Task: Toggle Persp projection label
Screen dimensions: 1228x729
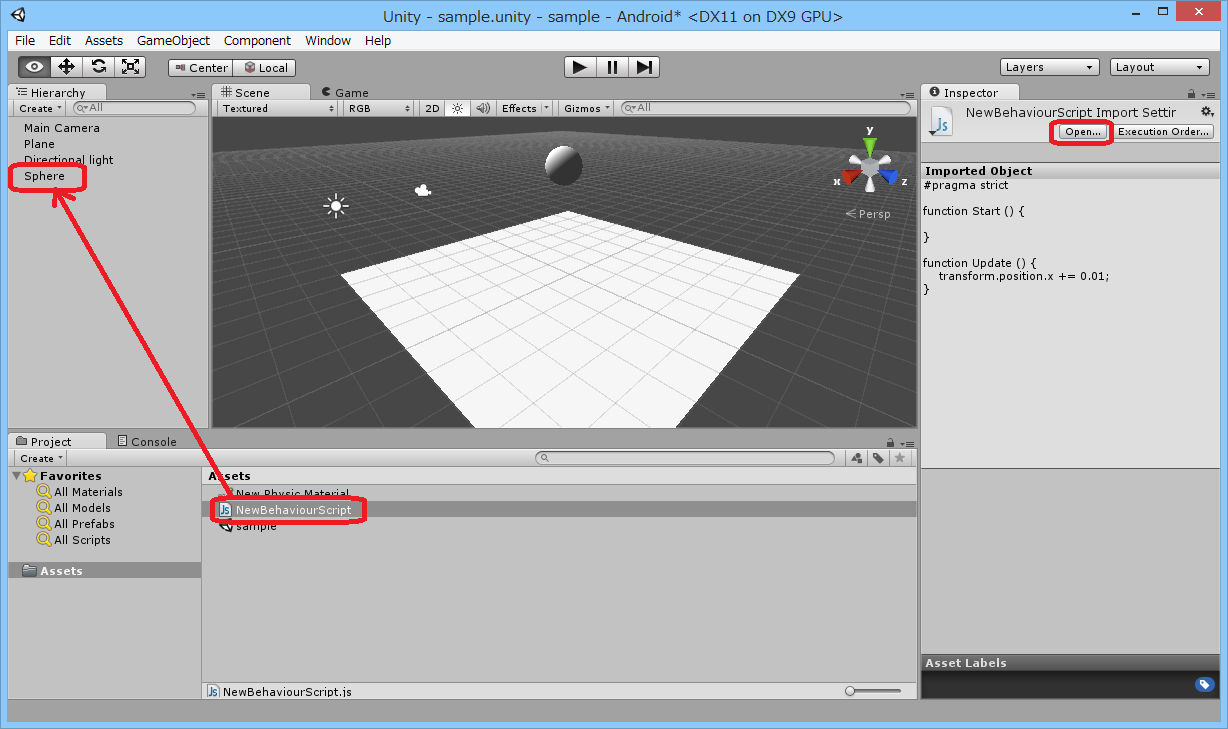Action: (x=867, y=214)
